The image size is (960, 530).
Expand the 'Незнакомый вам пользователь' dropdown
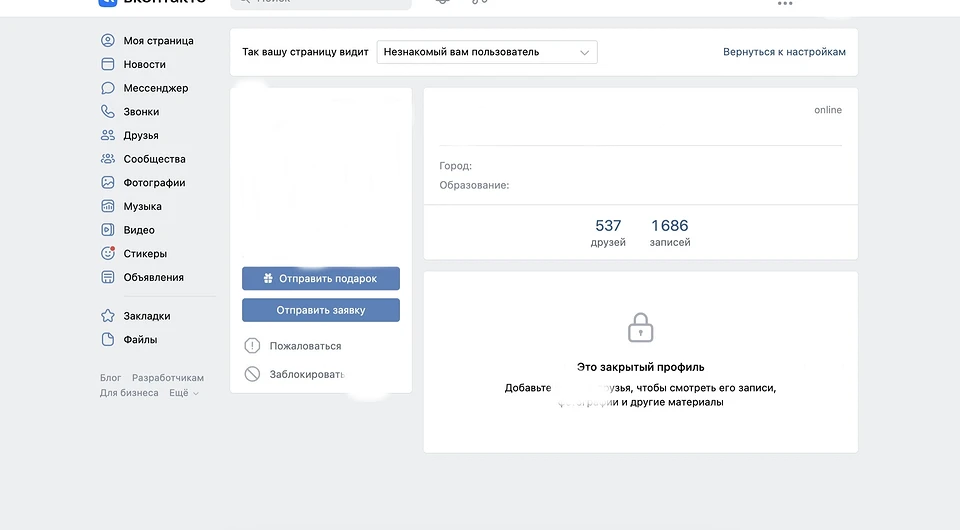487,52
